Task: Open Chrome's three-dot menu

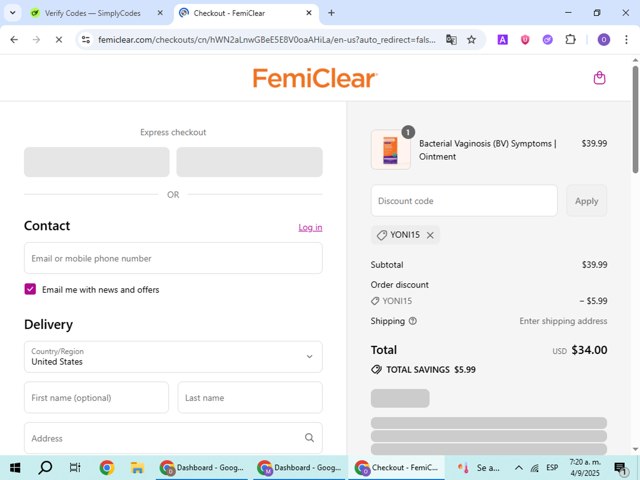Action: click(626, 40)
